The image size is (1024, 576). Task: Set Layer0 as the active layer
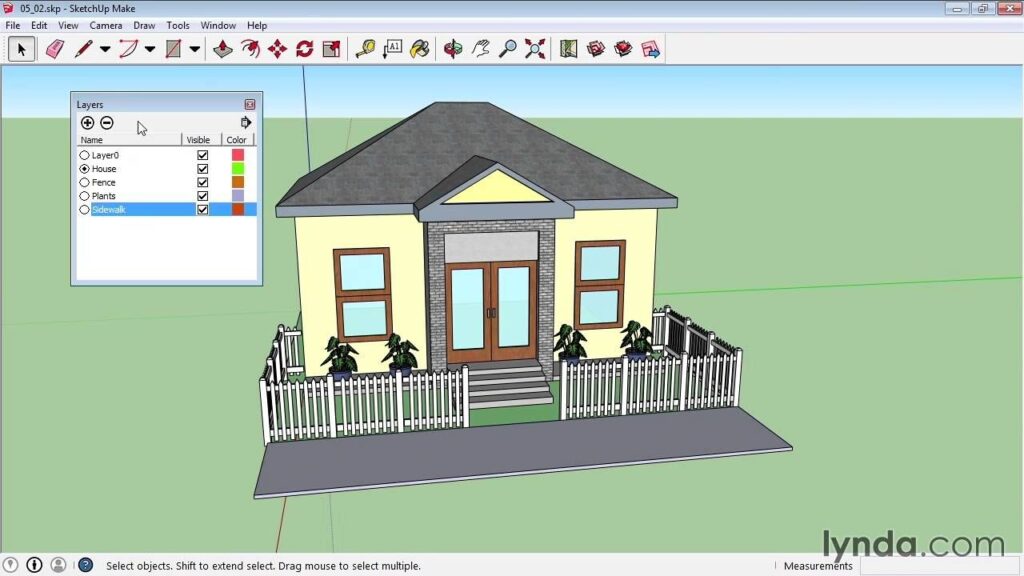(x=85, y=155)
